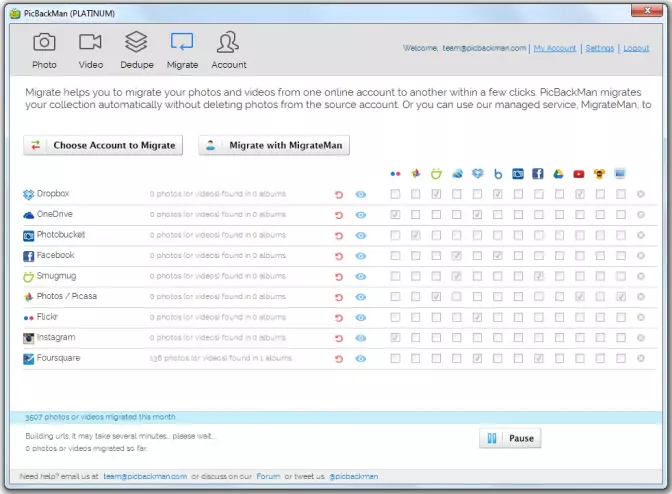The image size is (672, 494).
Task: Click the Facebook column header icon
Action: 538,174
